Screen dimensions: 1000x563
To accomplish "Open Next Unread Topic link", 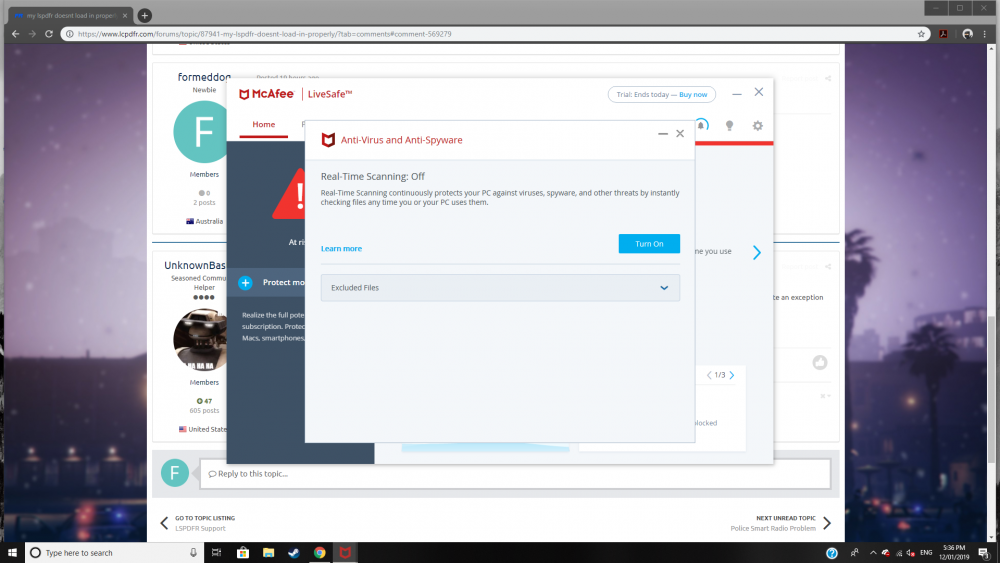I will [x=781, y=523].
